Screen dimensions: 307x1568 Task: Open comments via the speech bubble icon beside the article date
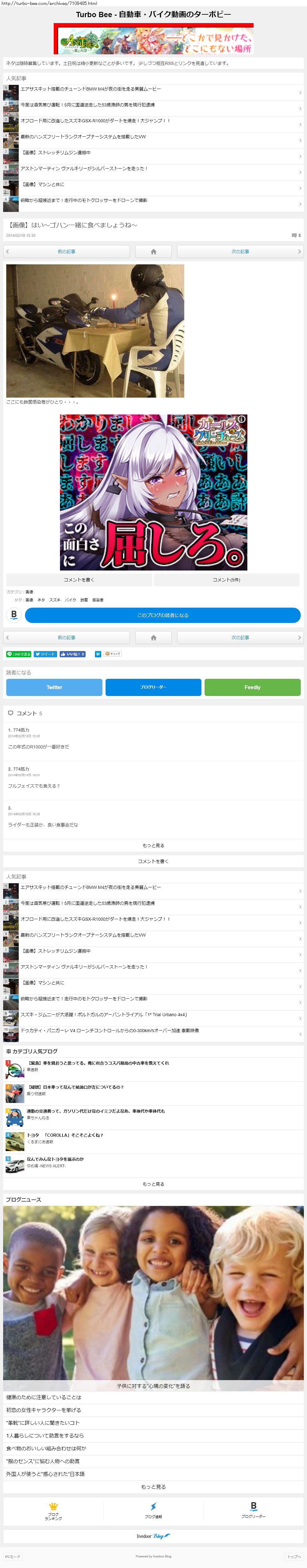pyautogui.click(x=294, y=235)
